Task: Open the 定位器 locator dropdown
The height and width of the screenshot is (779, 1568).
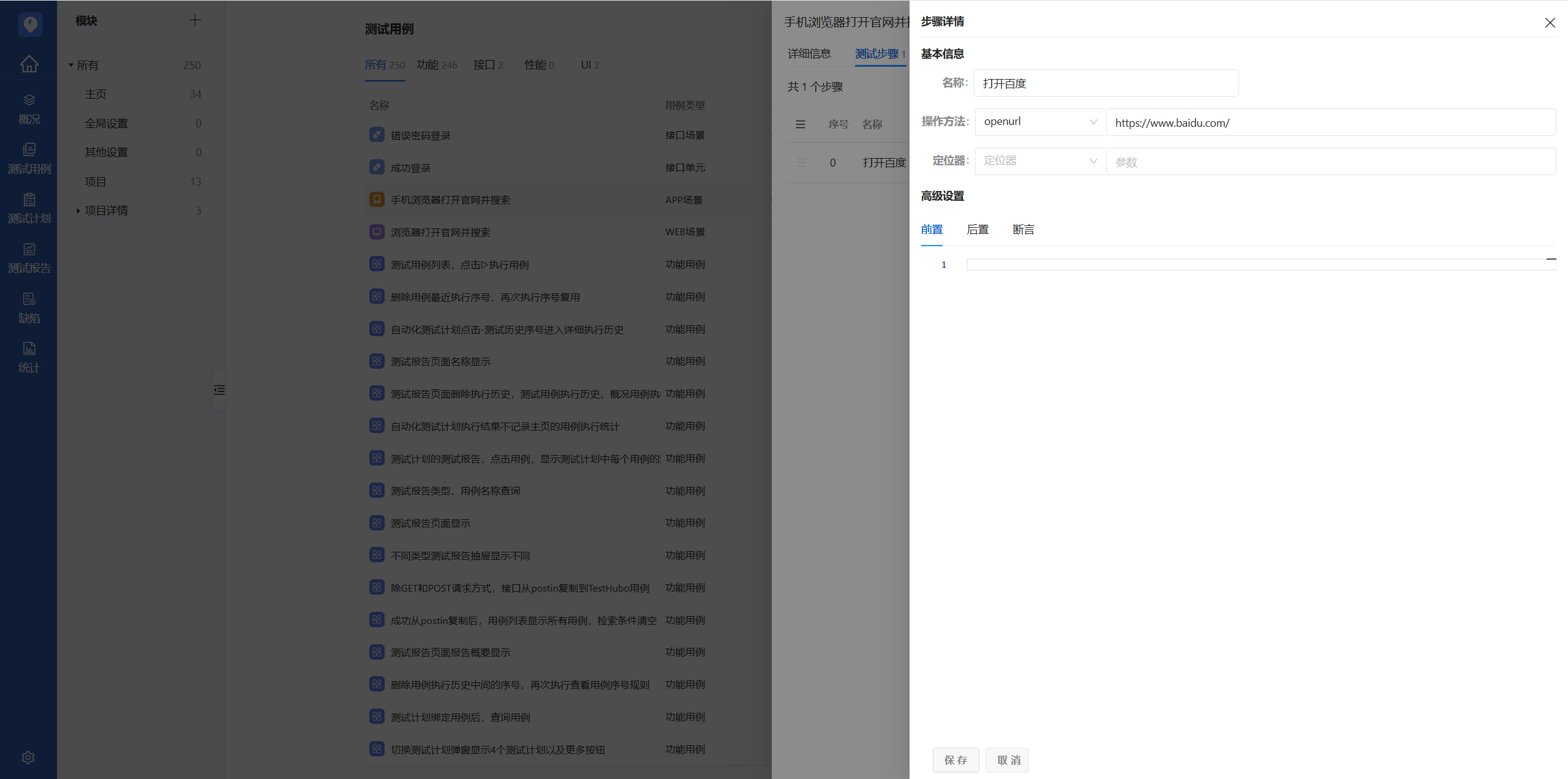Action: [1039, 161]
